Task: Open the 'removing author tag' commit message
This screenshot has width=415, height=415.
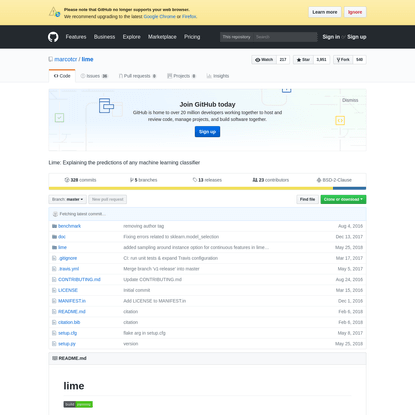Action: (144, 226)
